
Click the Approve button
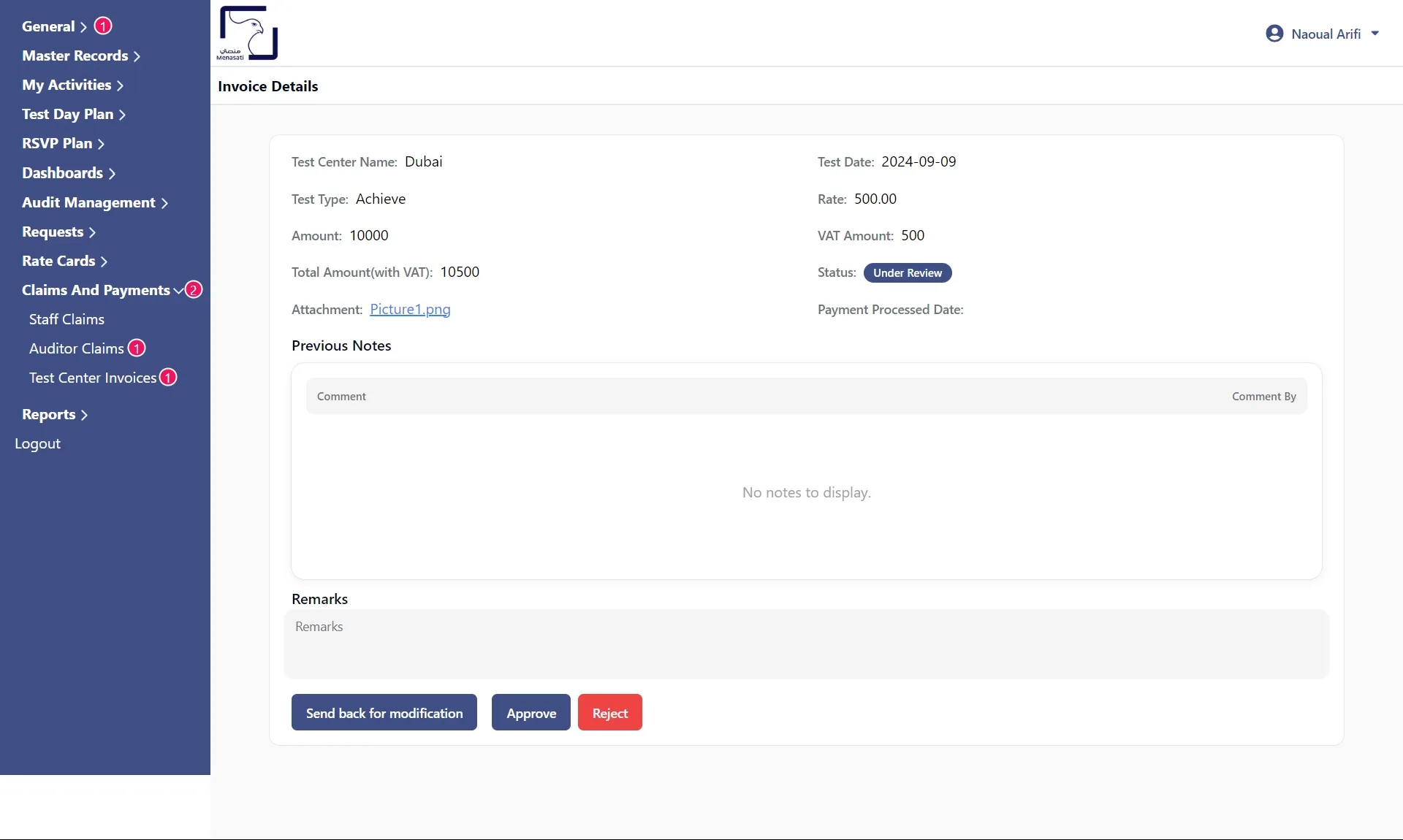click(x=530, y=712)
